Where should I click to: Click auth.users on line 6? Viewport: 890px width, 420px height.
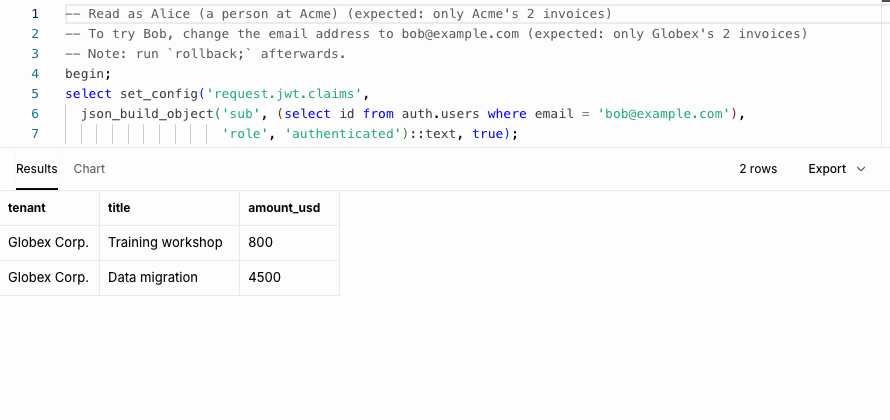(x=440, y=114)
